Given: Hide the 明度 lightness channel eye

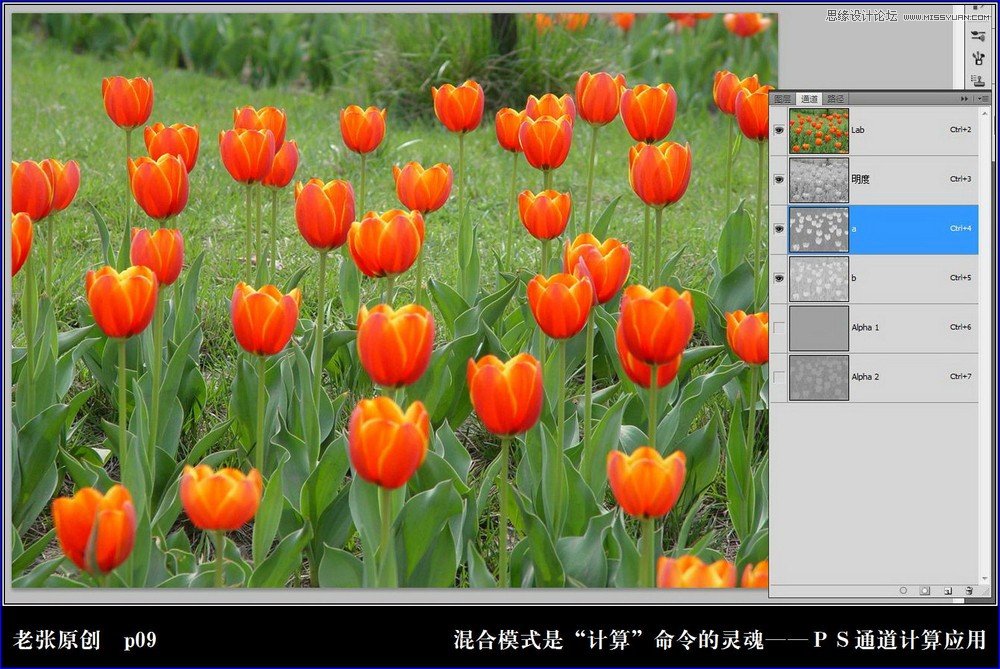Looking at the screenshot, I should coord(779,180).
